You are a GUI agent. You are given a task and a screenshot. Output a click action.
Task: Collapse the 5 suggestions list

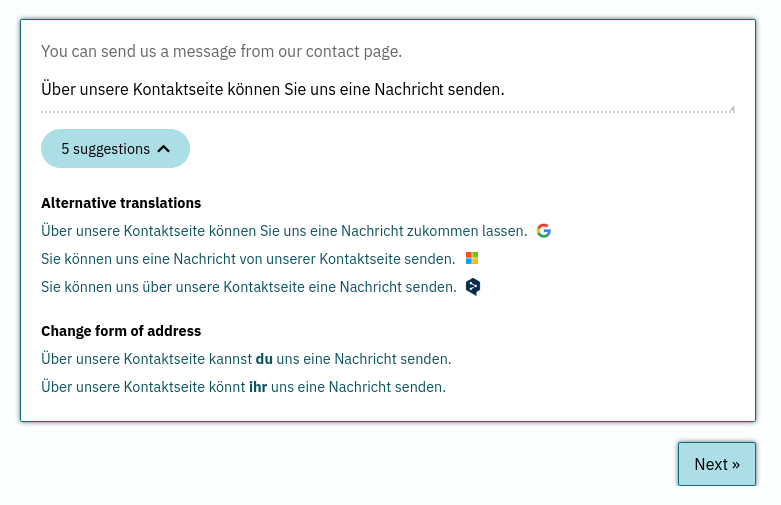click(115, 148)
